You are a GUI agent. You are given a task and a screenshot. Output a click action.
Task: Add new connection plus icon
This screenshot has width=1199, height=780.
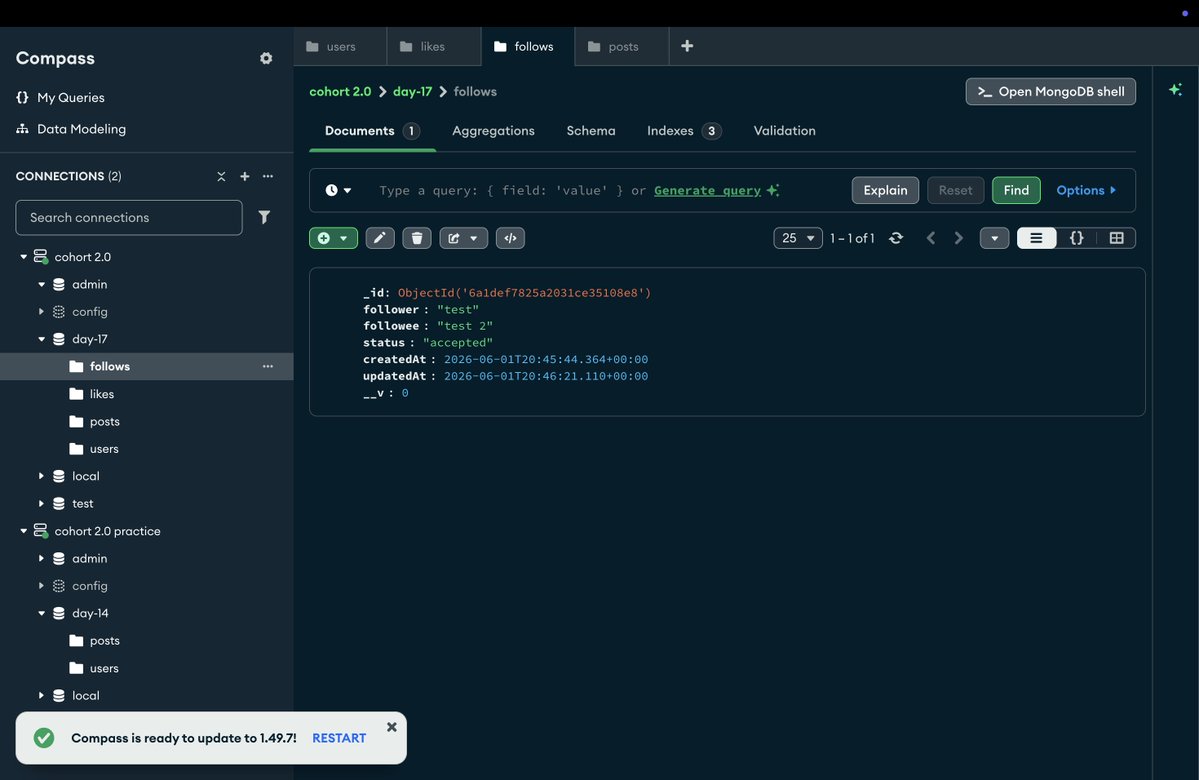pos(245,176)
